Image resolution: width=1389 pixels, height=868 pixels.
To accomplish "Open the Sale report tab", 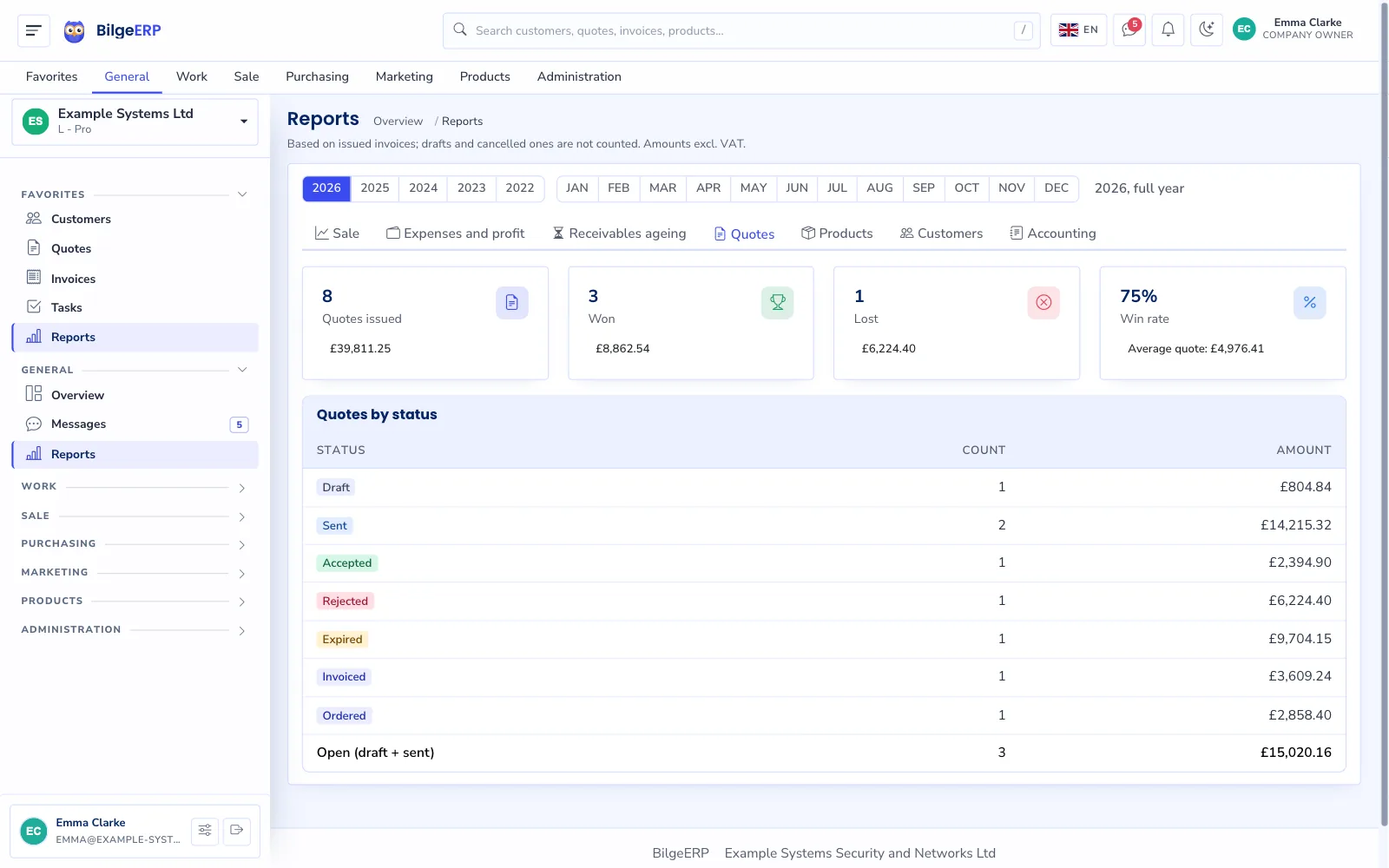I will point(337,233).
